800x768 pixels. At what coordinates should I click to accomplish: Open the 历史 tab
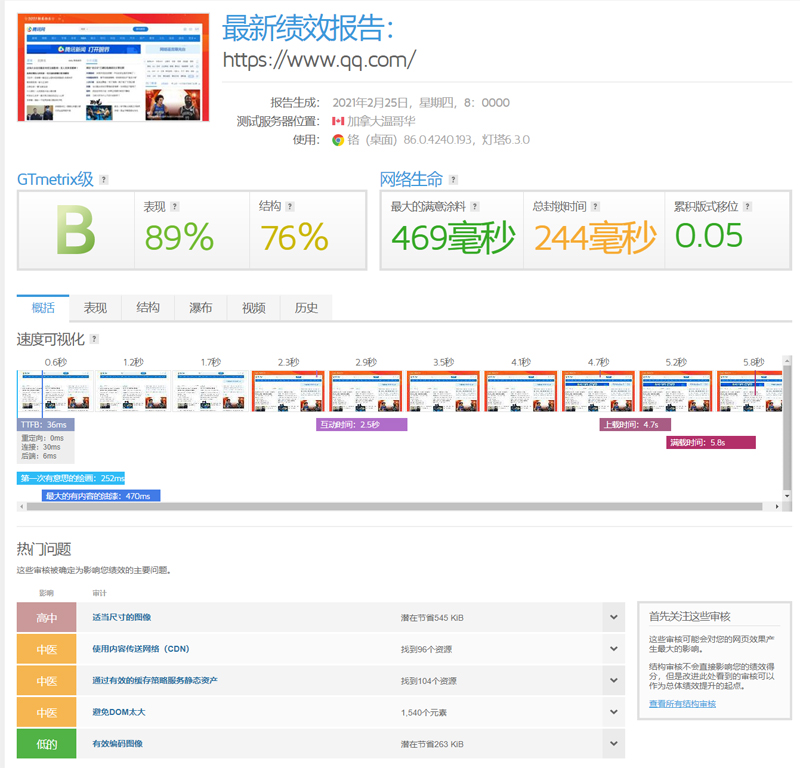(306, 308)
